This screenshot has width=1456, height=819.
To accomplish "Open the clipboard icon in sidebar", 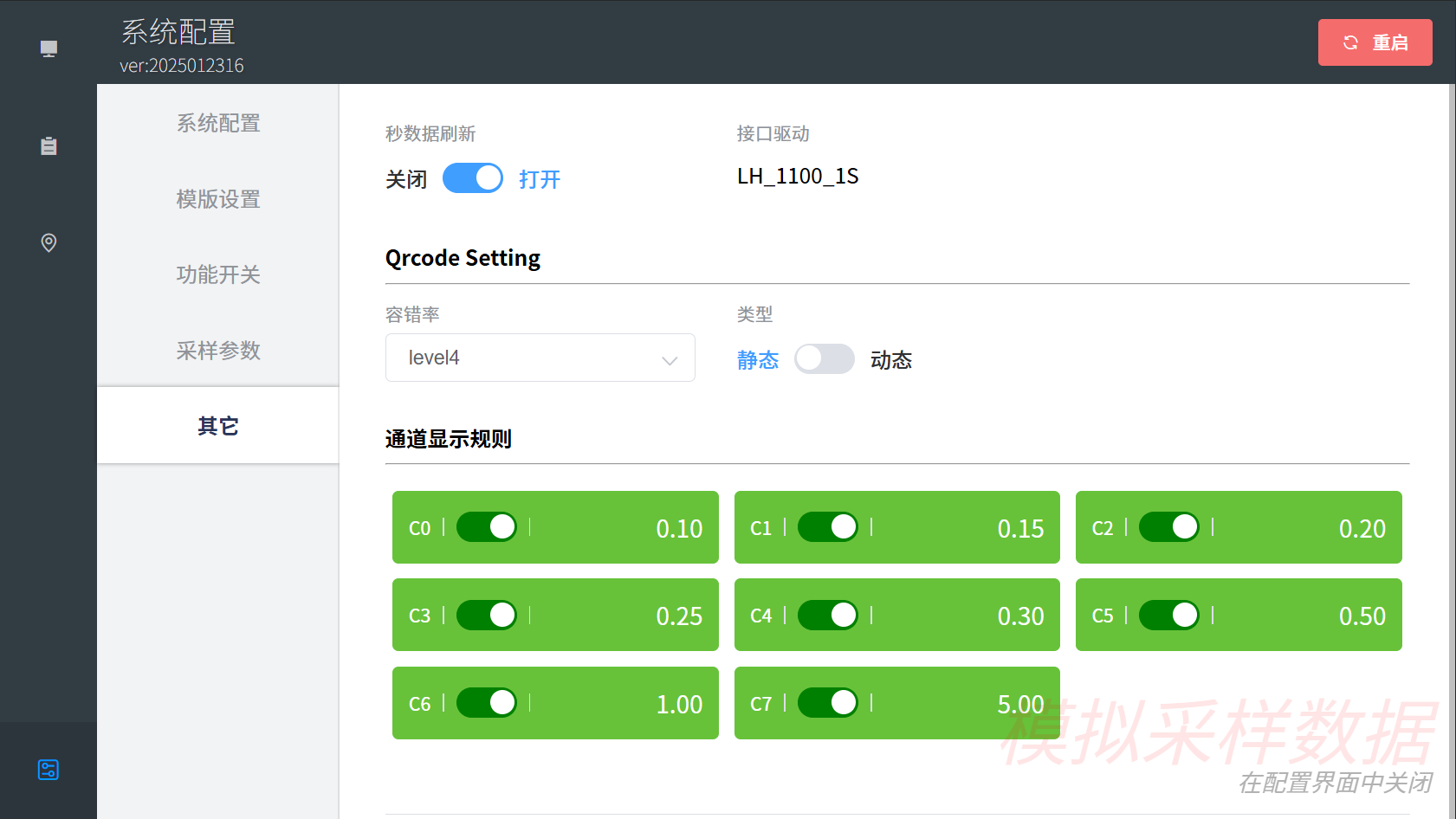I will coord(49,146).
